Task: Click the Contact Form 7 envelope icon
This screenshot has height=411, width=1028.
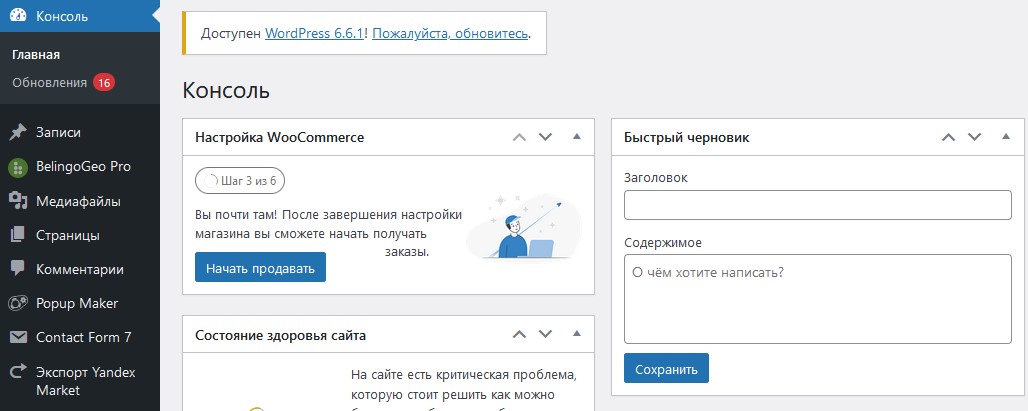Action: [18, 338]
